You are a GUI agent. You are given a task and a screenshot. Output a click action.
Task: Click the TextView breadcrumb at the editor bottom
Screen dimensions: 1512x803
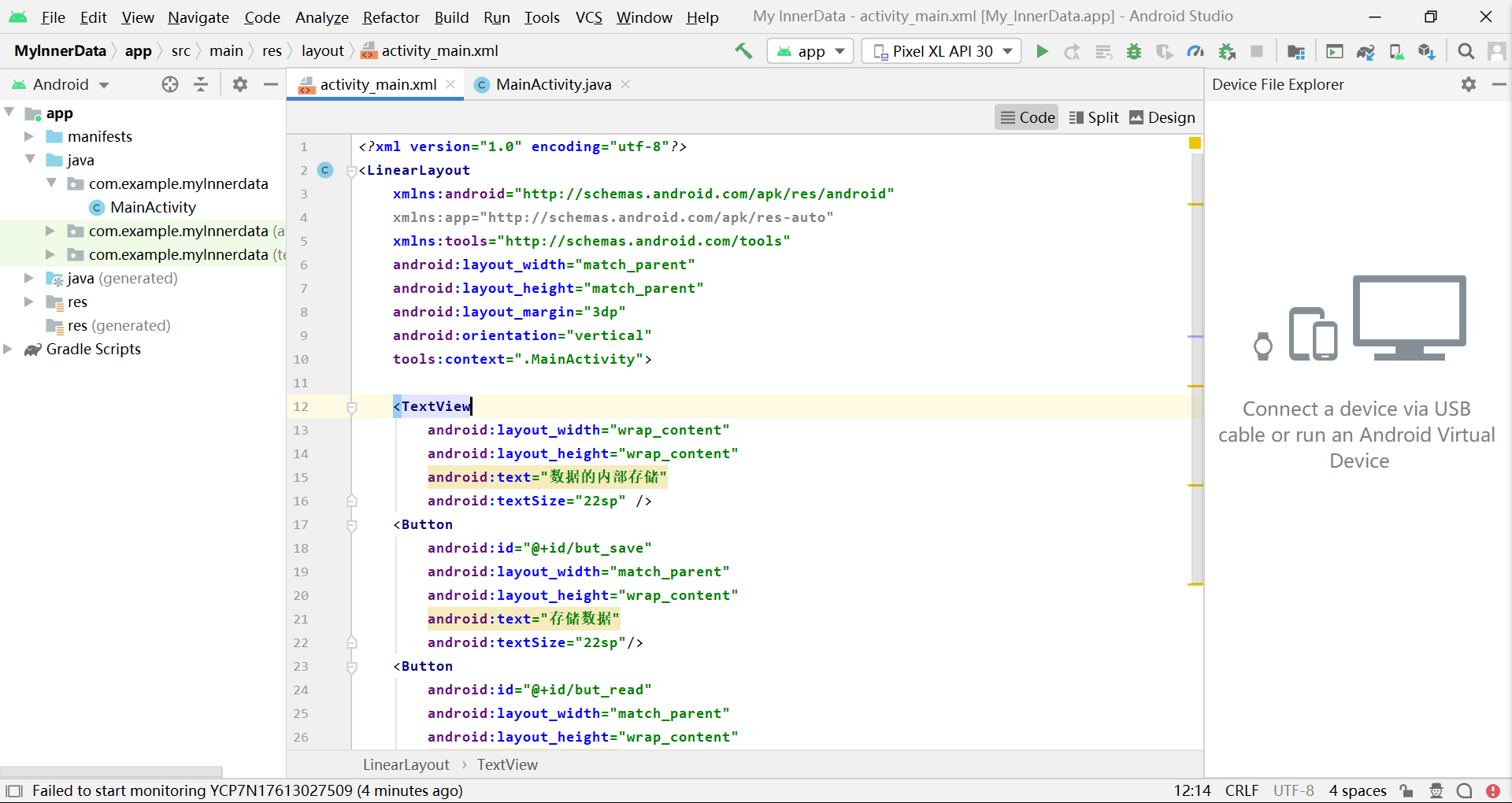(507, 764)
